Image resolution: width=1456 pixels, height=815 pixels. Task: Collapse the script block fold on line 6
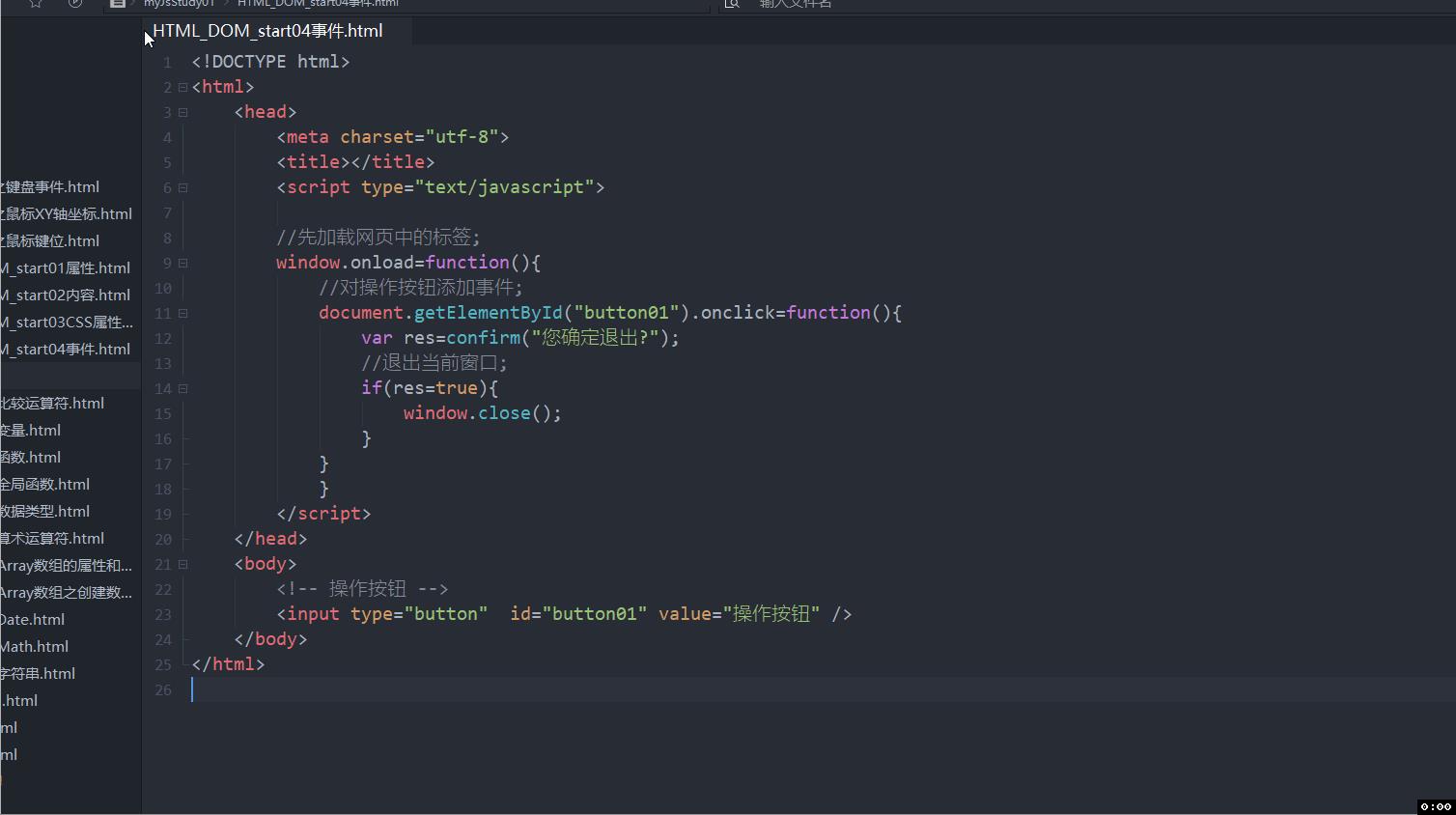[182, 187]
